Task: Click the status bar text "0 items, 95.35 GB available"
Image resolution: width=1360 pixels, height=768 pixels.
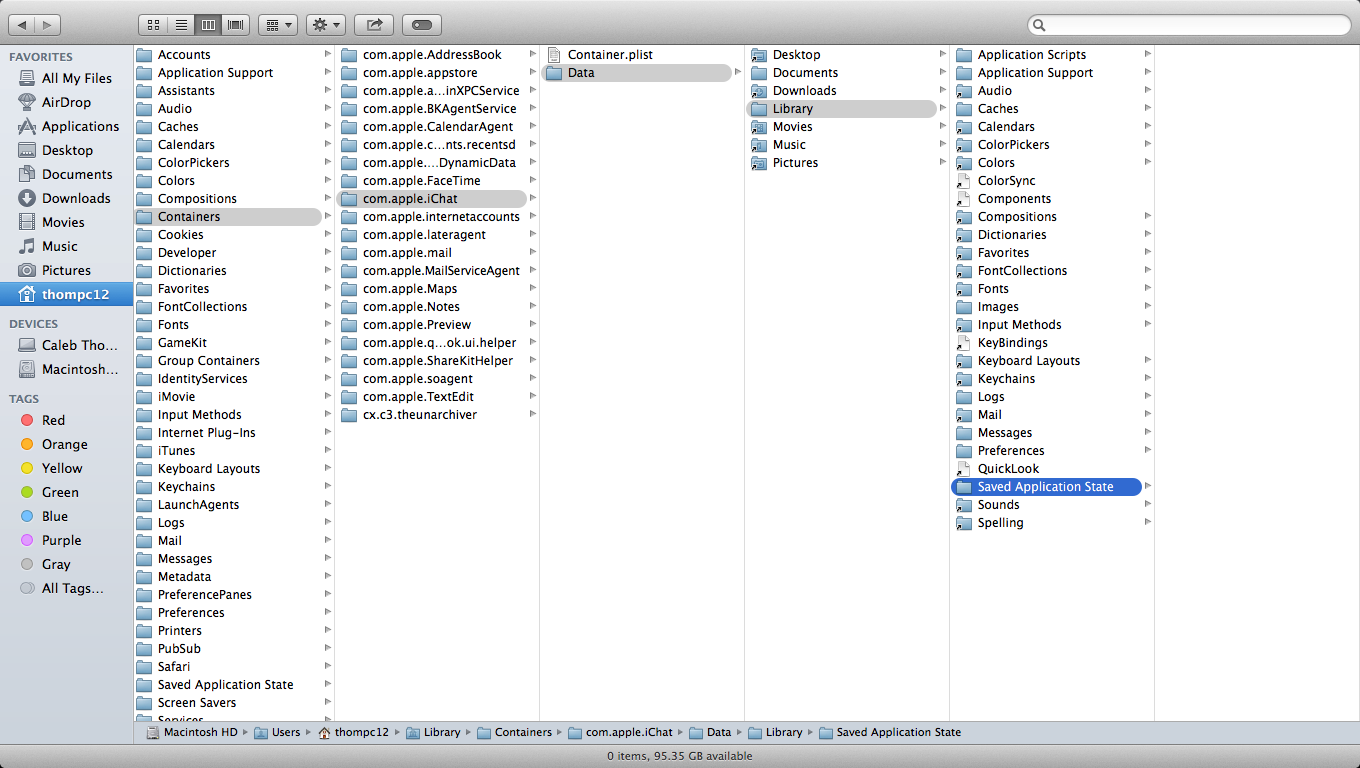Action: coord(680,756)
